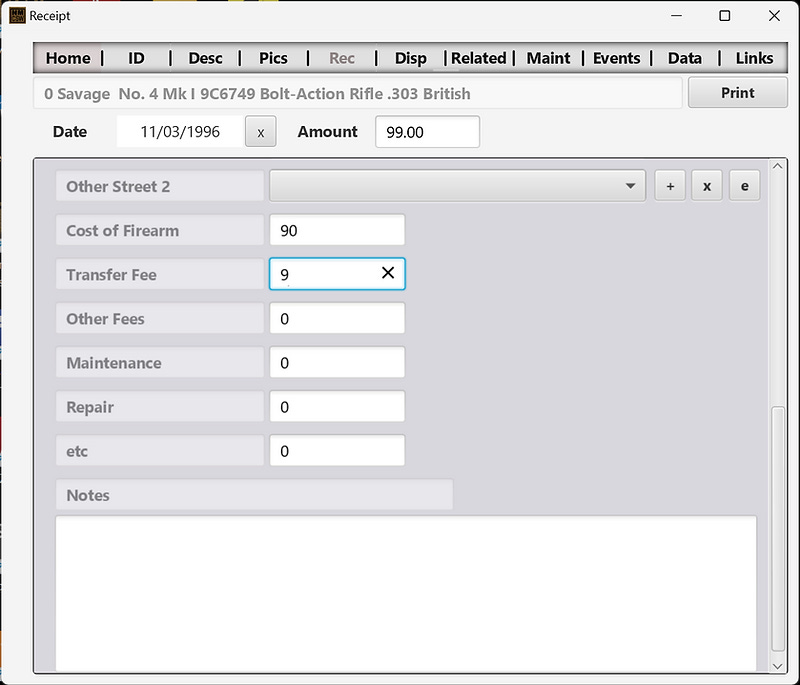Screen dimensions: 800x685
Task: Click the vertical scrollbar thumb
Action: pos(778,528)
